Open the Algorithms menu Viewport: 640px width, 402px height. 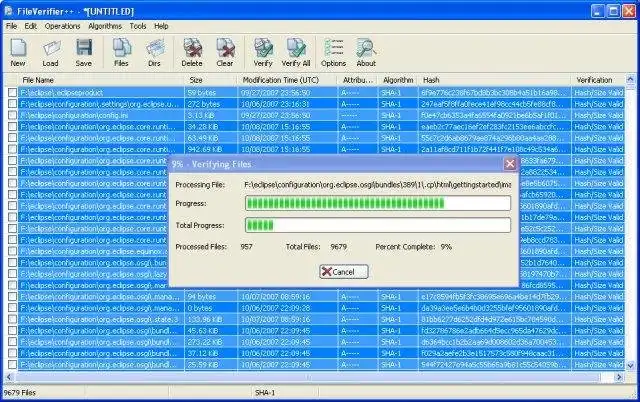pos(105,26)
